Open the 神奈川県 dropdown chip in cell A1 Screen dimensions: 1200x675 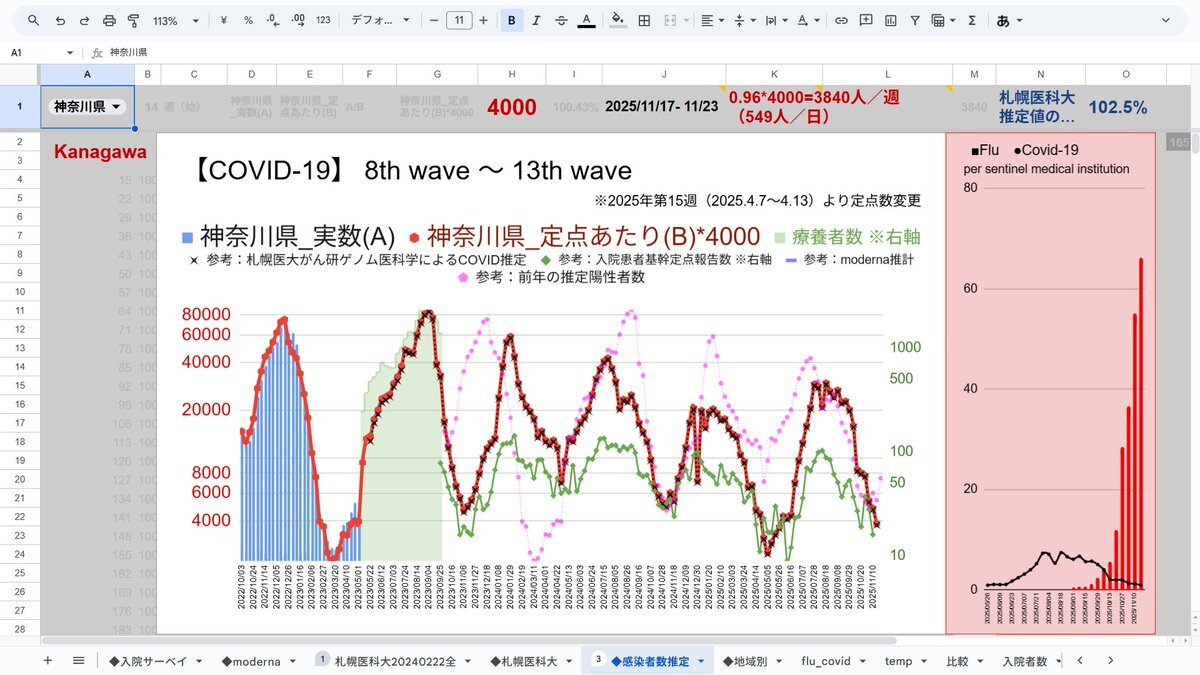coord(87,107)
